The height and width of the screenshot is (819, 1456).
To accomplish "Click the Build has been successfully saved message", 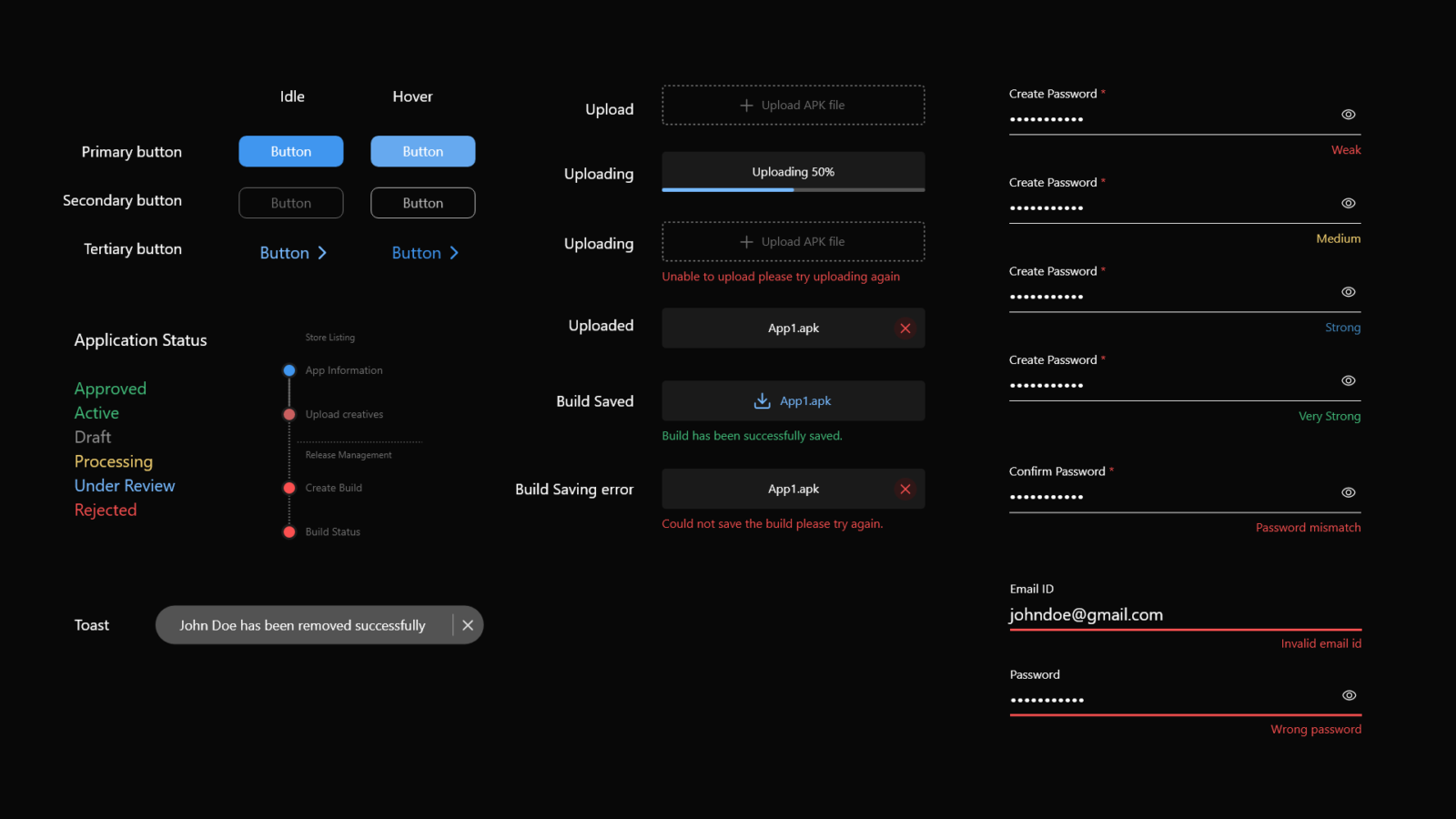I will 753,436.
